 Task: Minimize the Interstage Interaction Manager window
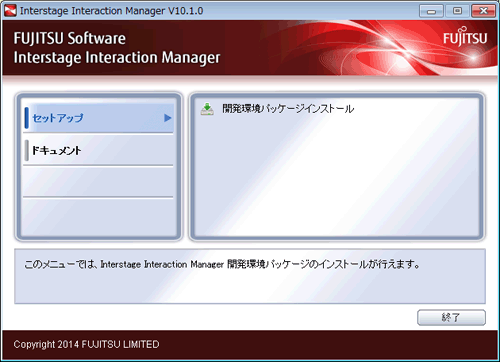click(431, 11)
